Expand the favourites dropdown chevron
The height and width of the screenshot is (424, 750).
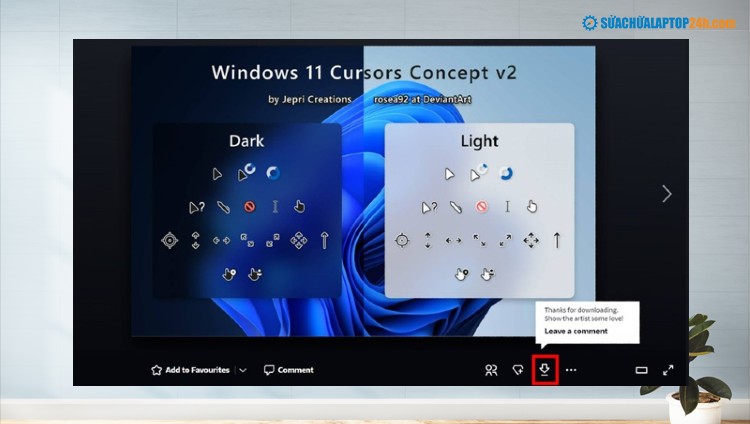pos(243,370)
